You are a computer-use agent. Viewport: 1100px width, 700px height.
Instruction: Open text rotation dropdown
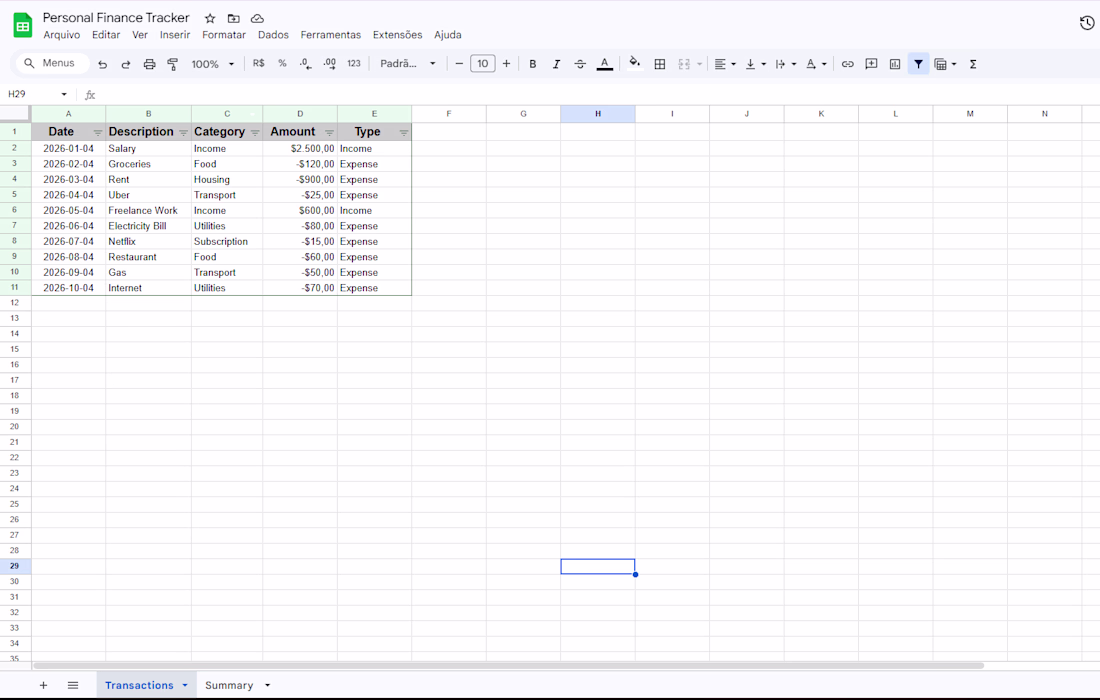click(x=816, y=64)
